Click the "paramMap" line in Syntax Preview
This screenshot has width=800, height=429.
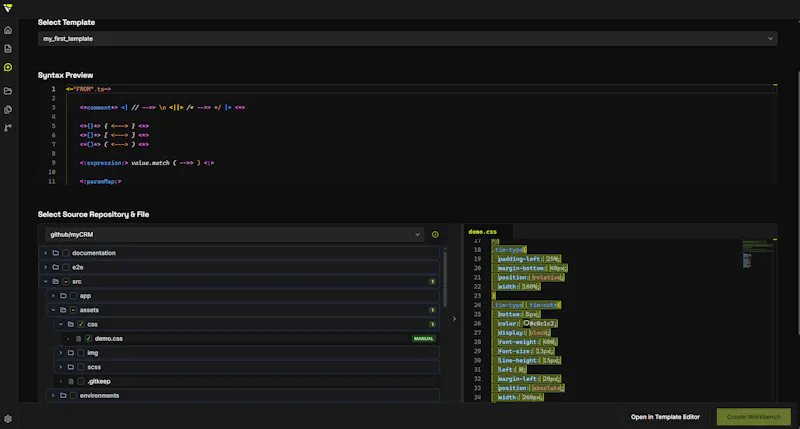[x=101, y=182]
